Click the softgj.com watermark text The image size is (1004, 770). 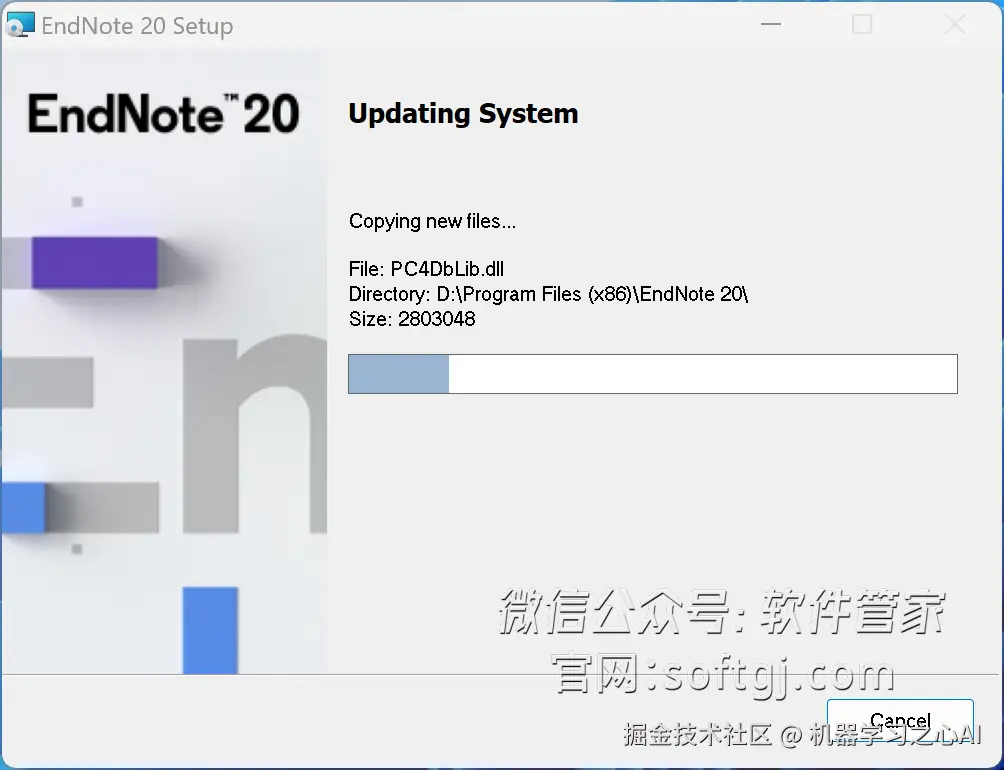723,673
